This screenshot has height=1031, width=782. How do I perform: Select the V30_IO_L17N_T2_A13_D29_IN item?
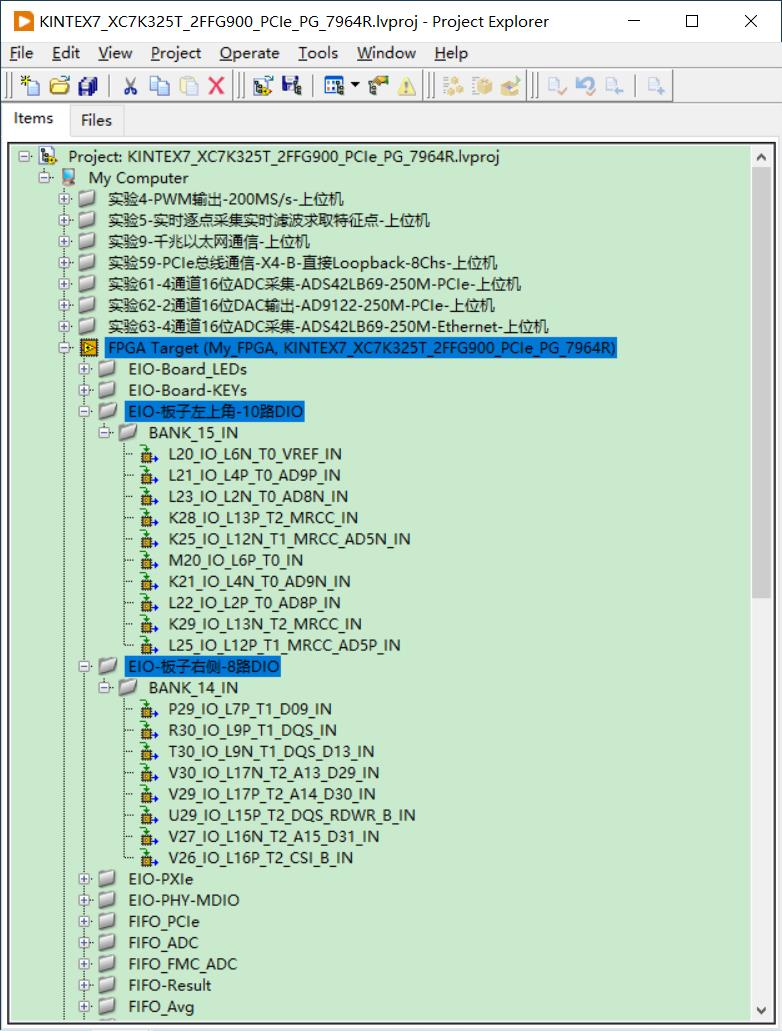tap(274, 773)
